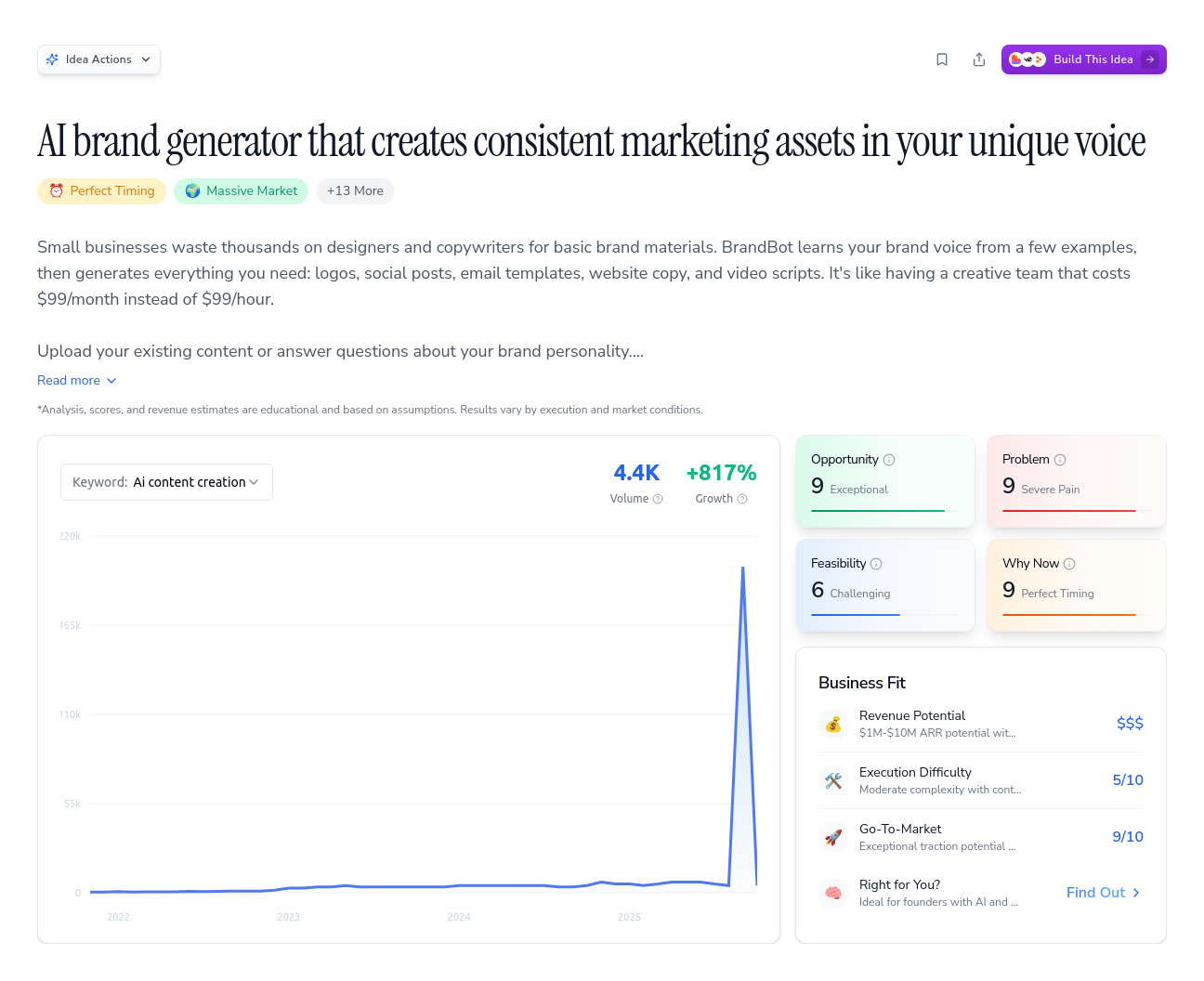The image size is (1204, 981).
Task: Click the bookmark icon to save this idea
Action: click(942, 59)
